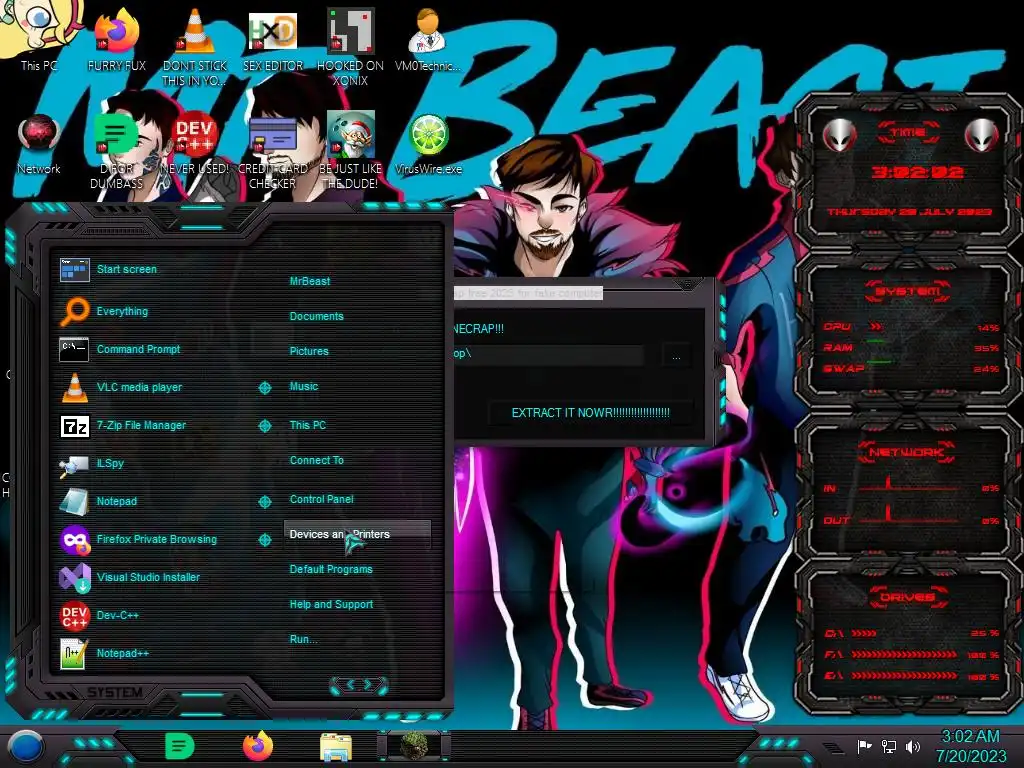Expand the Firefox Private Browsing jump list

coord(264,539)
